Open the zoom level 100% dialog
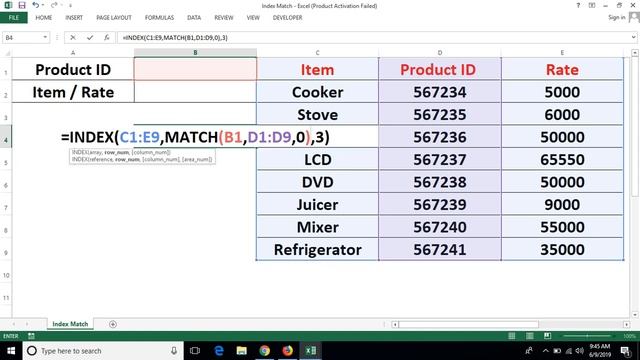This screenshot has width=640, height=360. pos(629,336)
